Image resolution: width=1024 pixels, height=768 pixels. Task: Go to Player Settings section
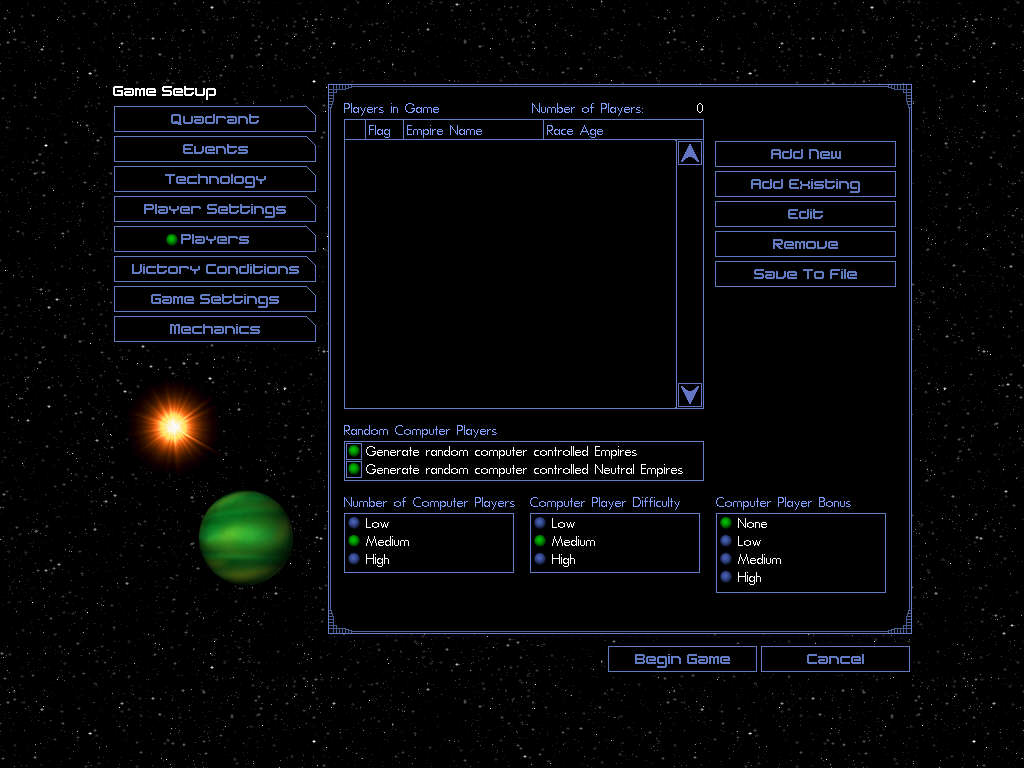tap(214, 209)
